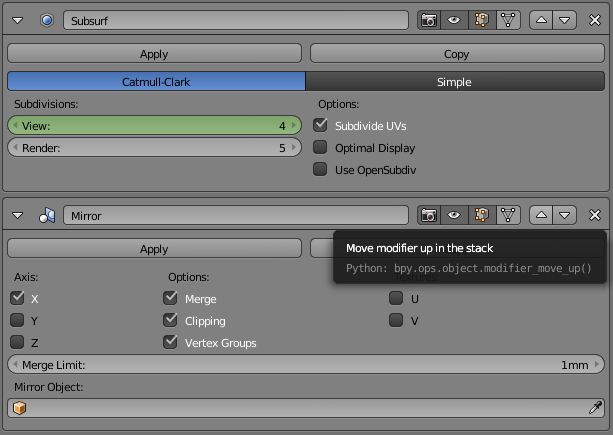Toggle Mirror adjust edit cage icon

pyautogui.click(x=508, y=215)
